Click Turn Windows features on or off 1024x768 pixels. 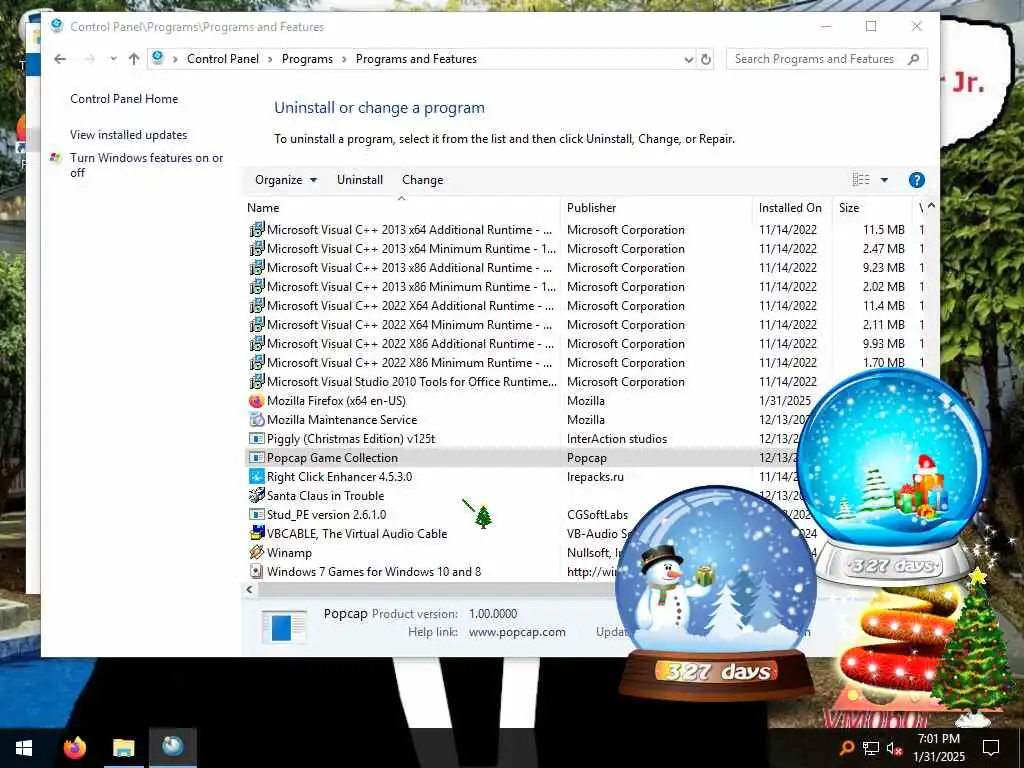(x=146, y=165)
